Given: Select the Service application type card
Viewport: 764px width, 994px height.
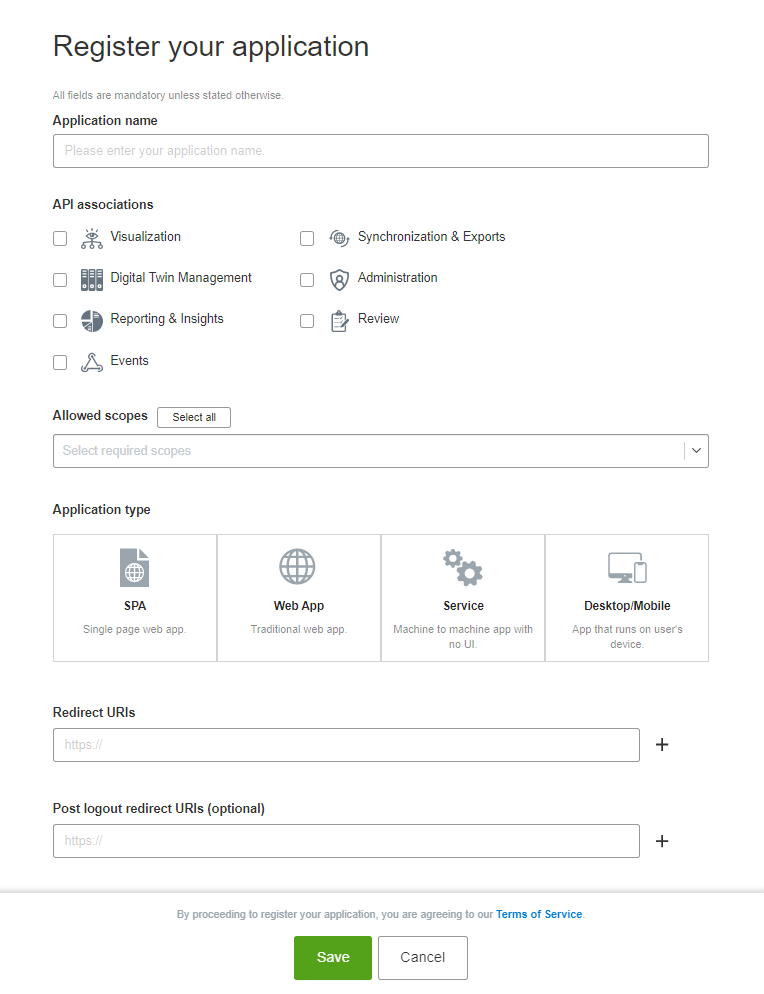Looking at the screenshot, I should (x=463, y=597).
